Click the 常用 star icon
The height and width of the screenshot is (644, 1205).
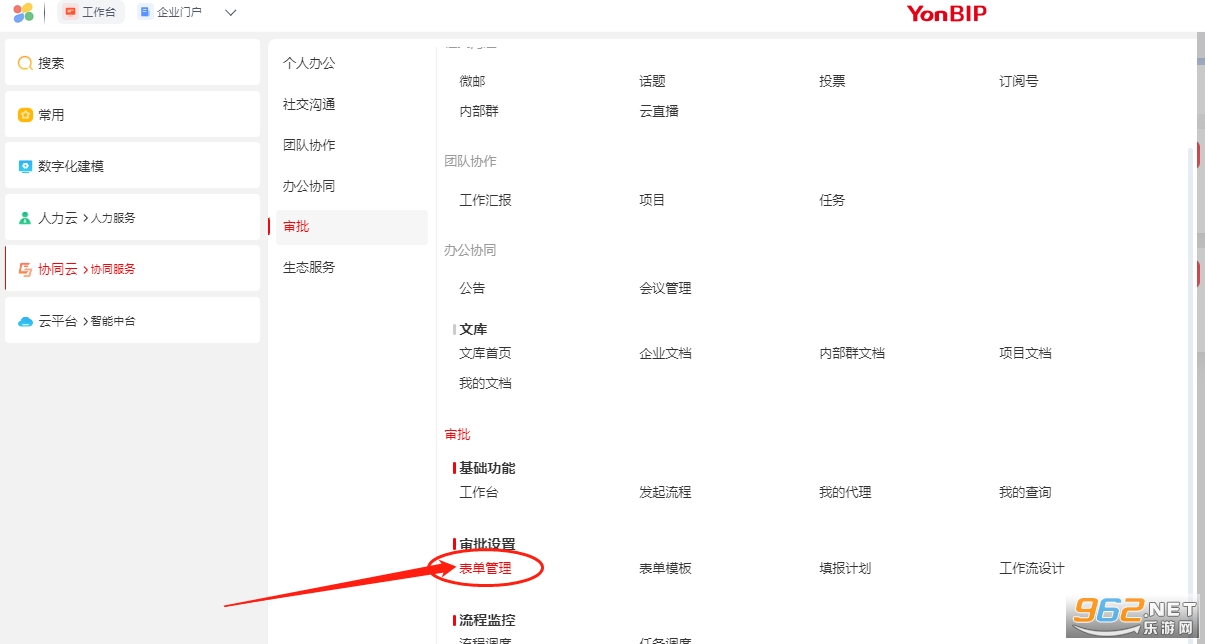point(25,115)
